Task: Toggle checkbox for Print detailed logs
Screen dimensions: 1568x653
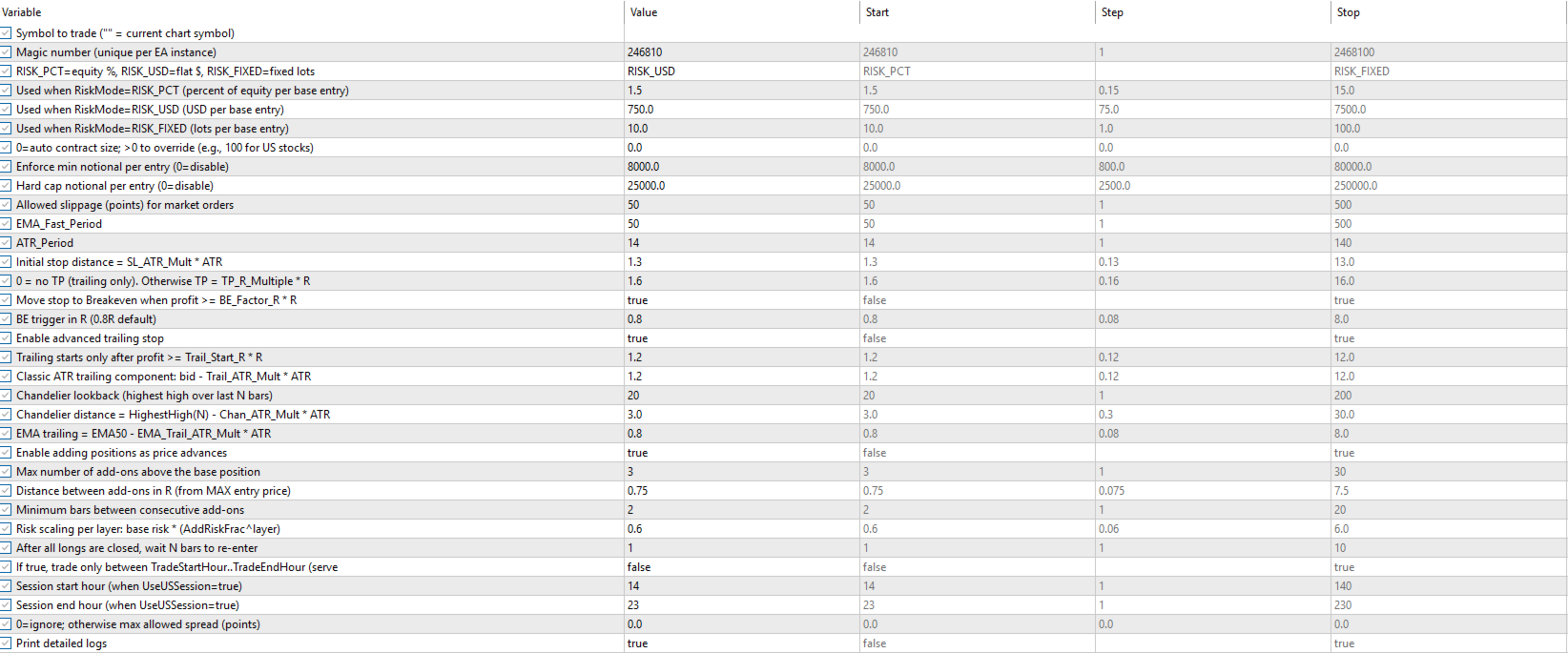Action: [x=6, y=643]
